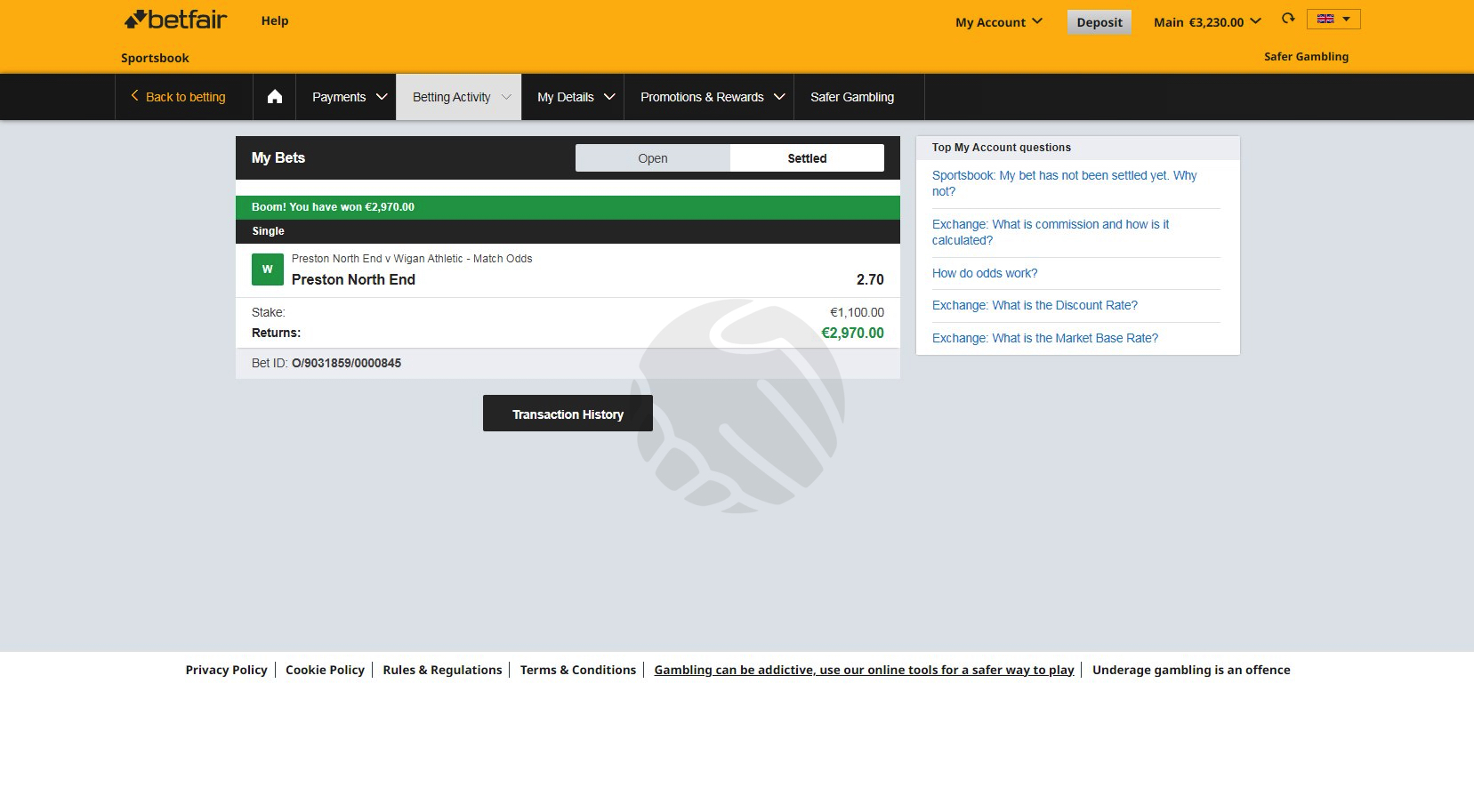Click the €1,100.00 stake amount

tap(857, 312)
